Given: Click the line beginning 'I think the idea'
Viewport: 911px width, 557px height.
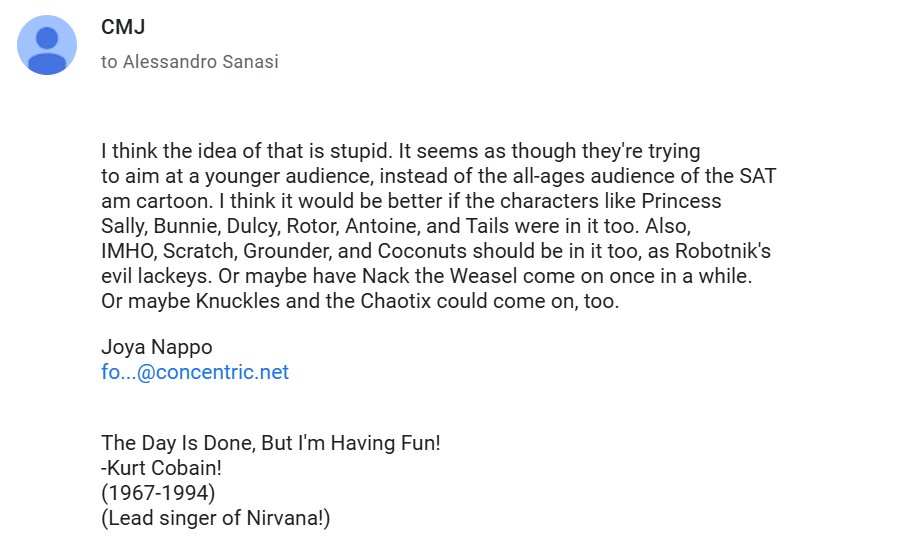Looking at the screenshot, I should click(400, 151).
